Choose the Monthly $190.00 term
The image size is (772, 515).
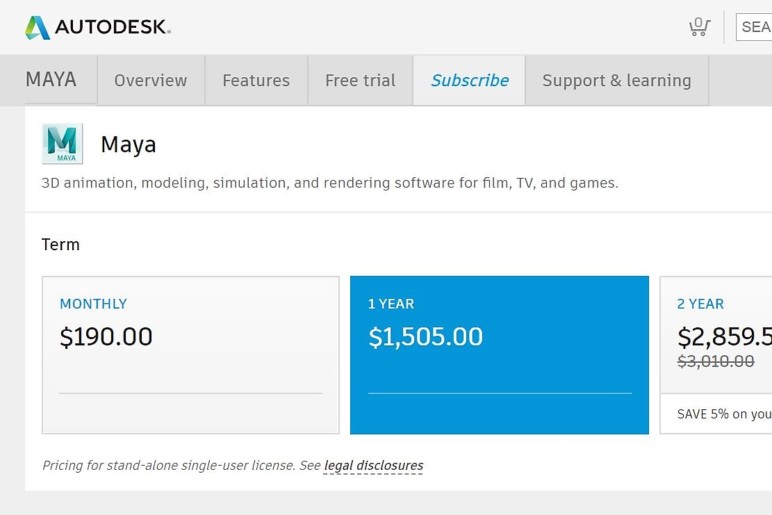point(190,355)
